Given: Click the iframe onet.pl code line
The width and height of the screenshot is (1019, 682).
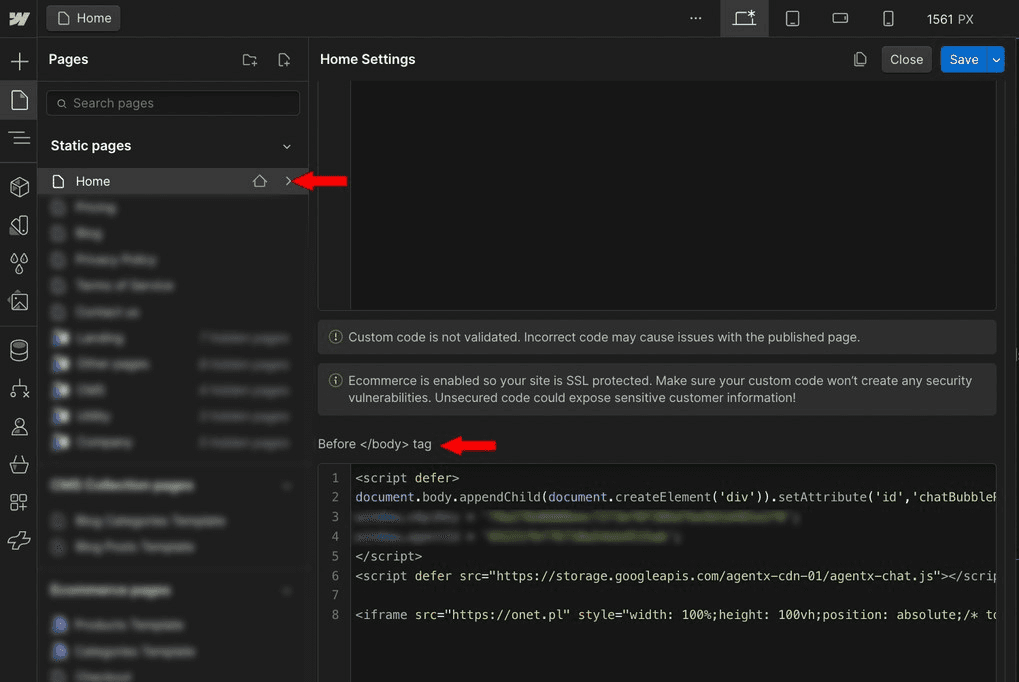Looking at the screenshot, I should (x=675, y=615).
